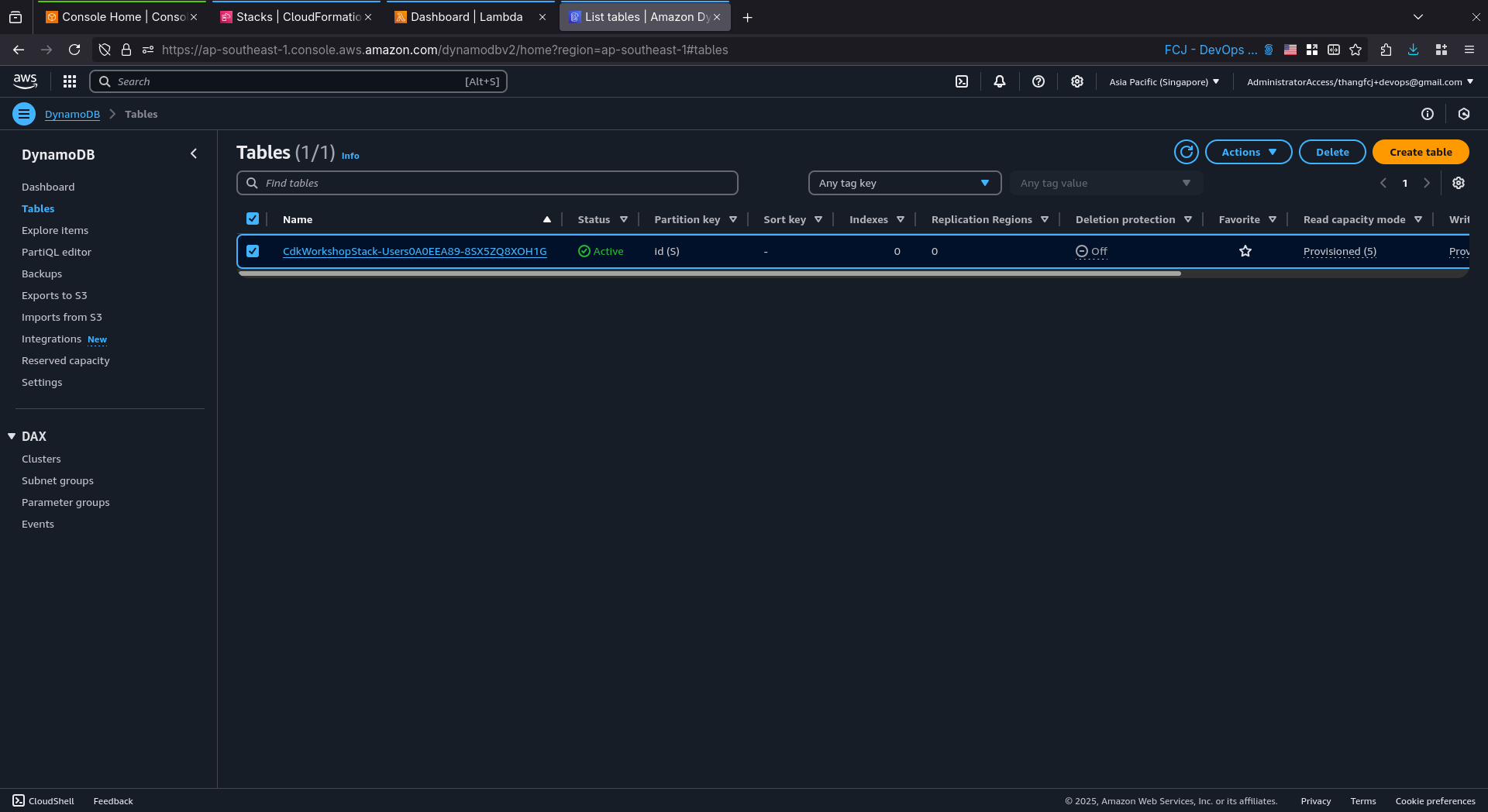Open the region selector Asia Pacific (Singapore)
This screenshot has height=812, width=1488.
click(1164, 81)
